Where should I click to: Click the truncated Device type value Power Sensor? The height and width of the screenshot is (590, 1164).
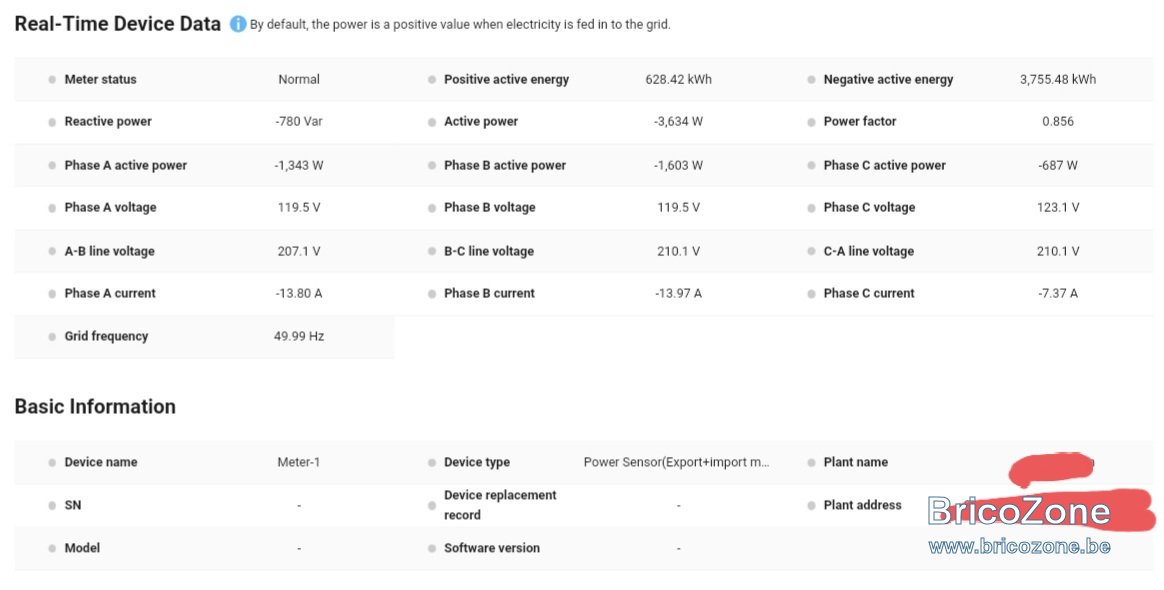[676, 462]
